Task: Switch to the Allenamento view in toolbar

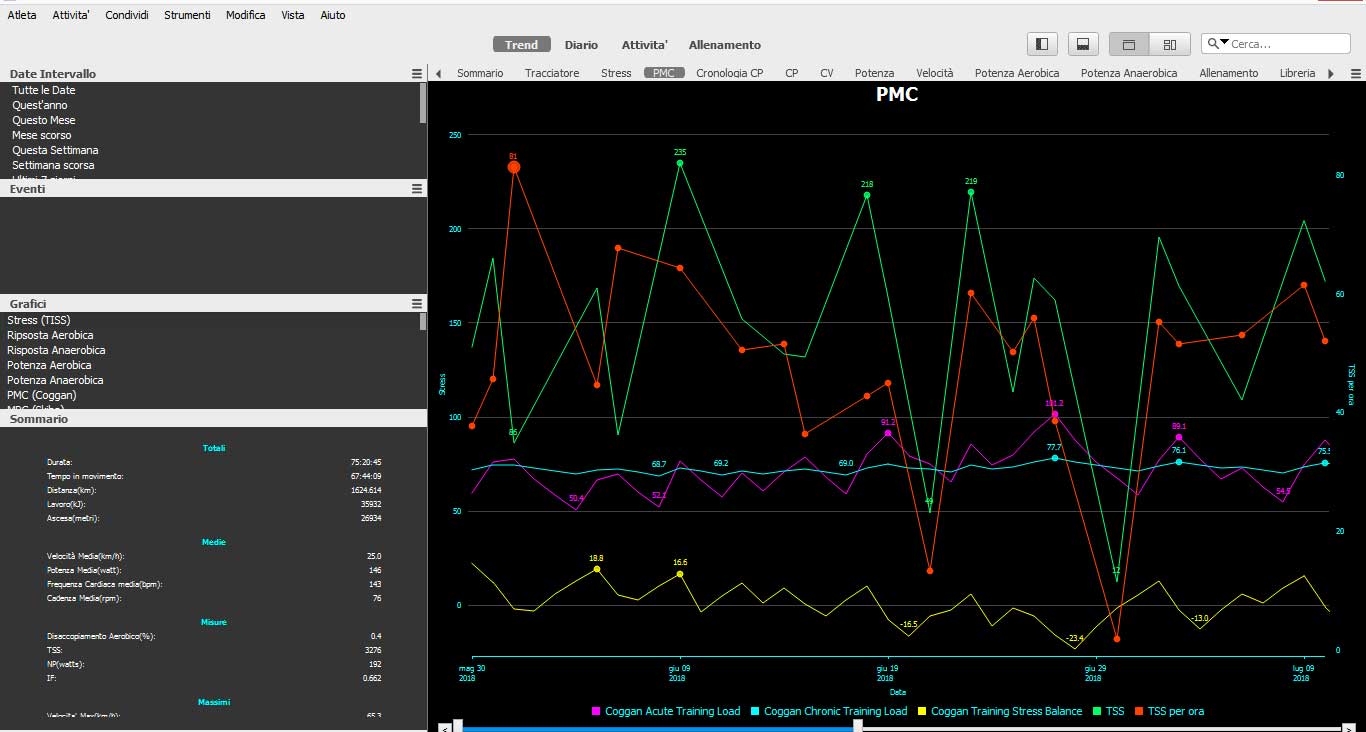Action: [725, 45]
